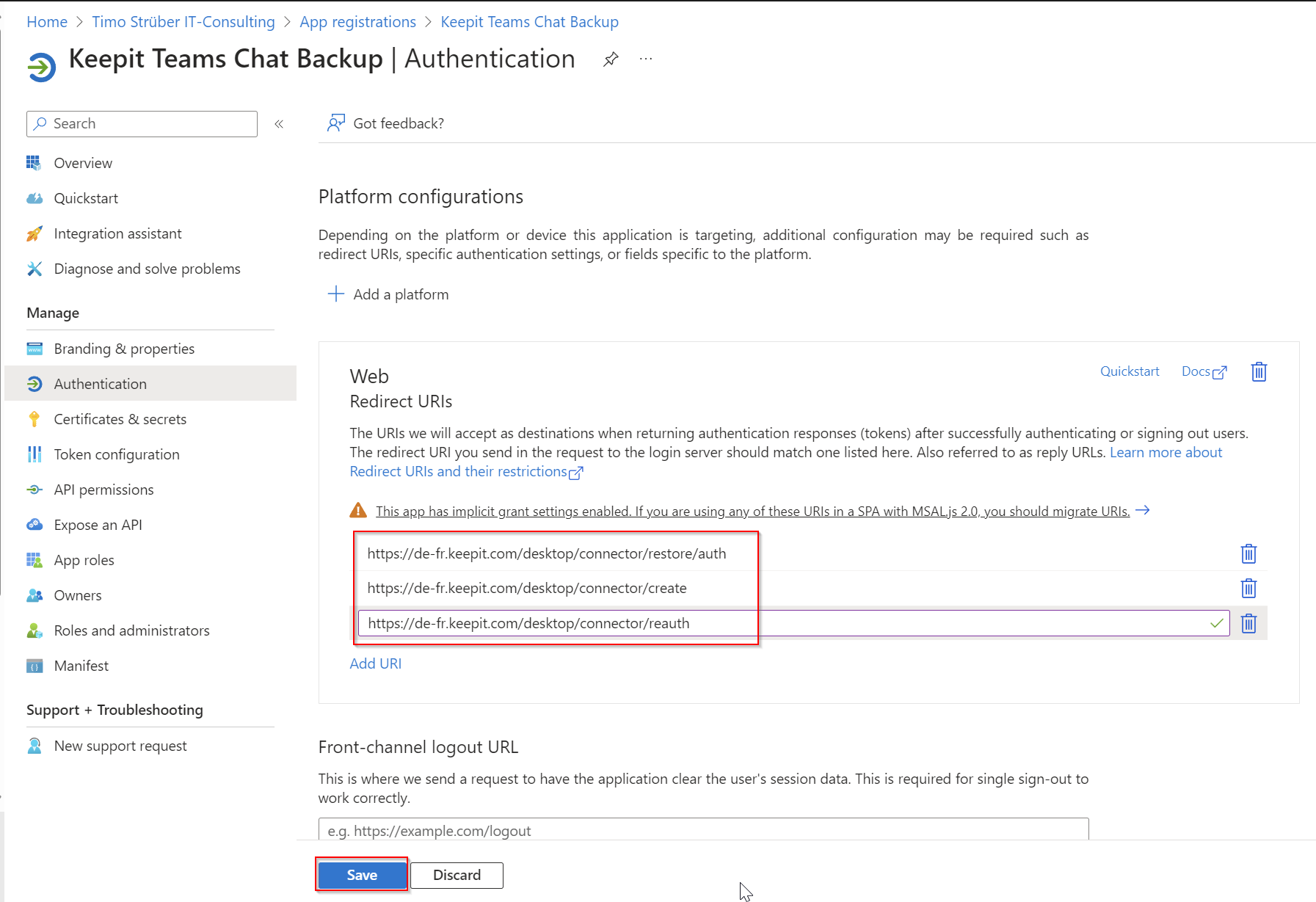This screenshot has width=1316, height=902.
Task: Remove the Web platform configuration
Action: 1259,372
